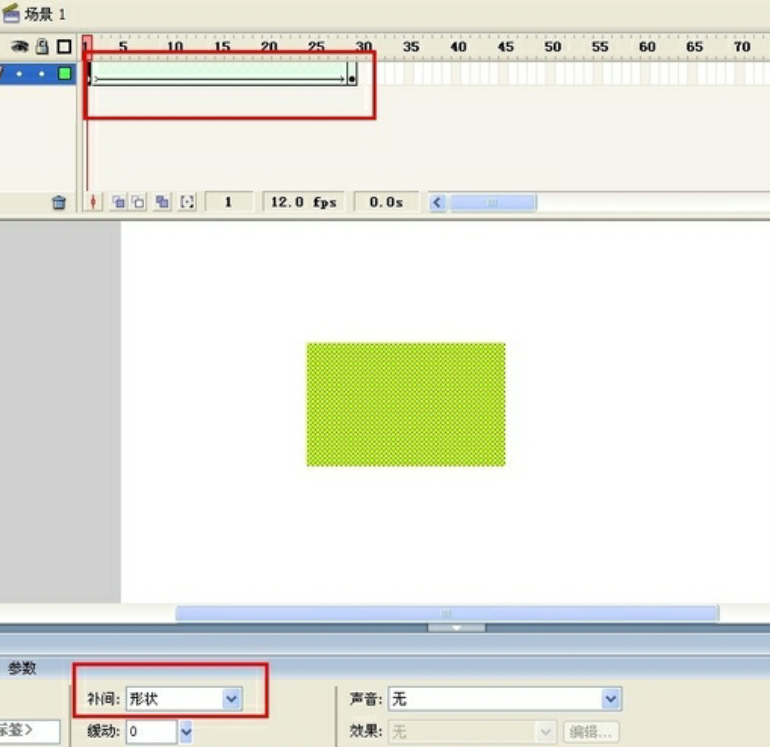Click the center frame button below timeline
Image resolution: width=770 pixels, height=747 pixels.
coord(94,202)
